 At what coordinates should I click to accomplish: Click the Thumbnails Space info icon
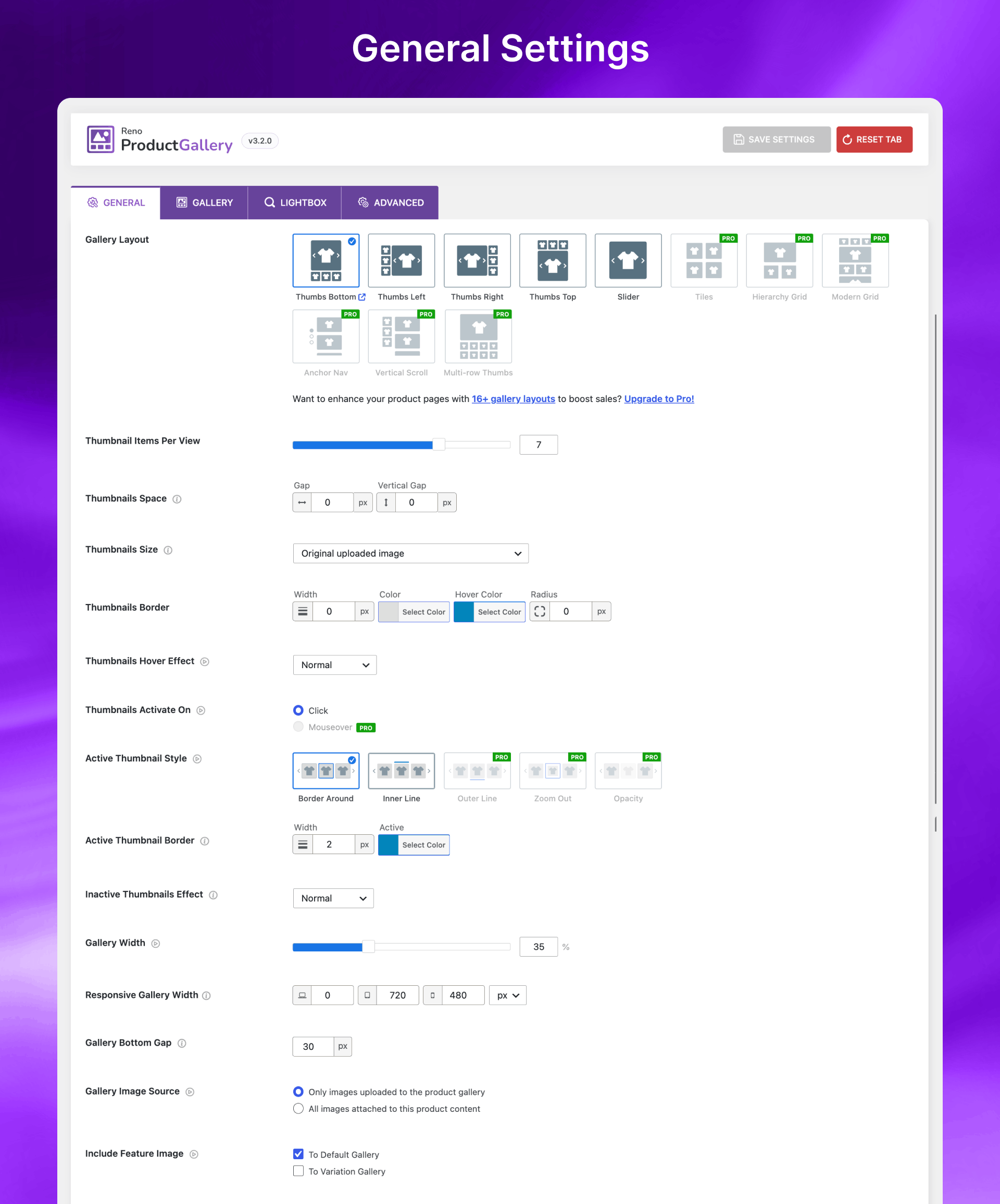[x=177, y=499]
